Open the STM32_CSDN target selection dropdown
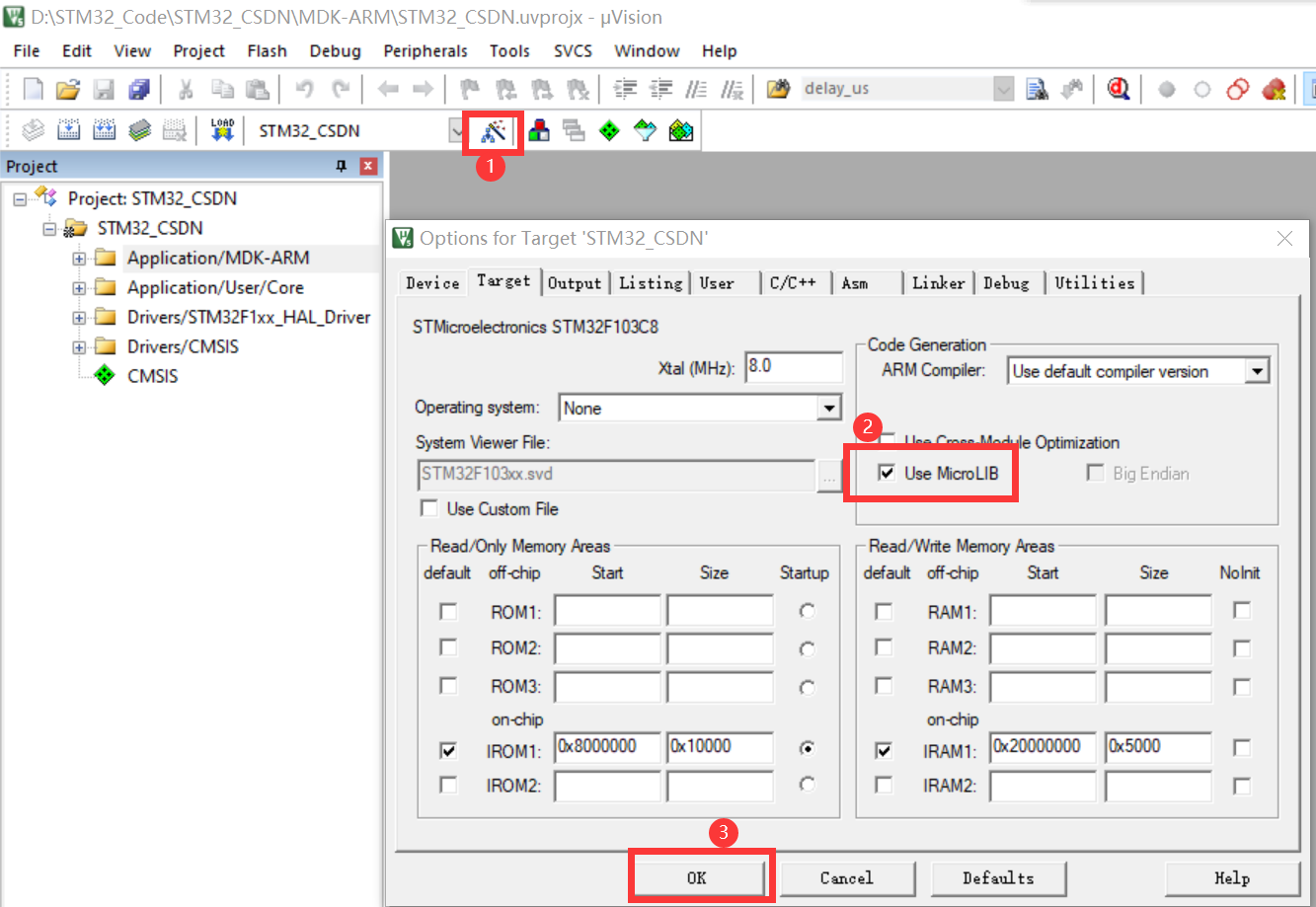The height and width of the screenshot is (907, 1316). coord(457,130)
